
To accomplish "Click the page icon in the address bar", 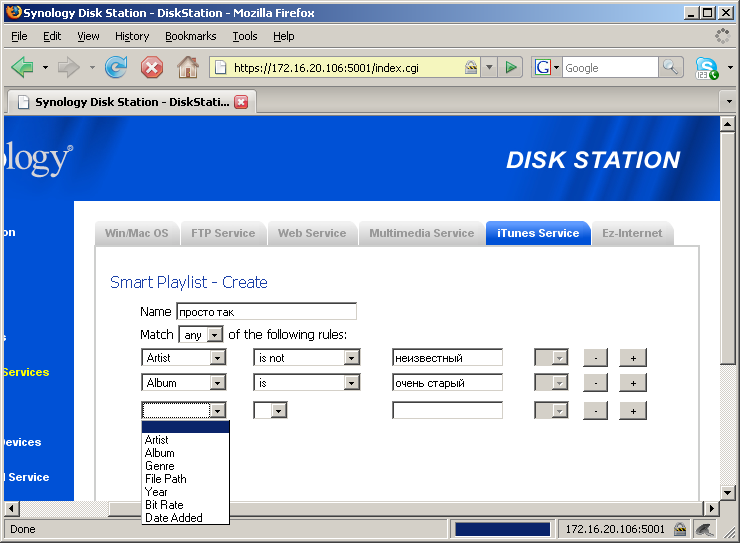I will pos(220,68).
